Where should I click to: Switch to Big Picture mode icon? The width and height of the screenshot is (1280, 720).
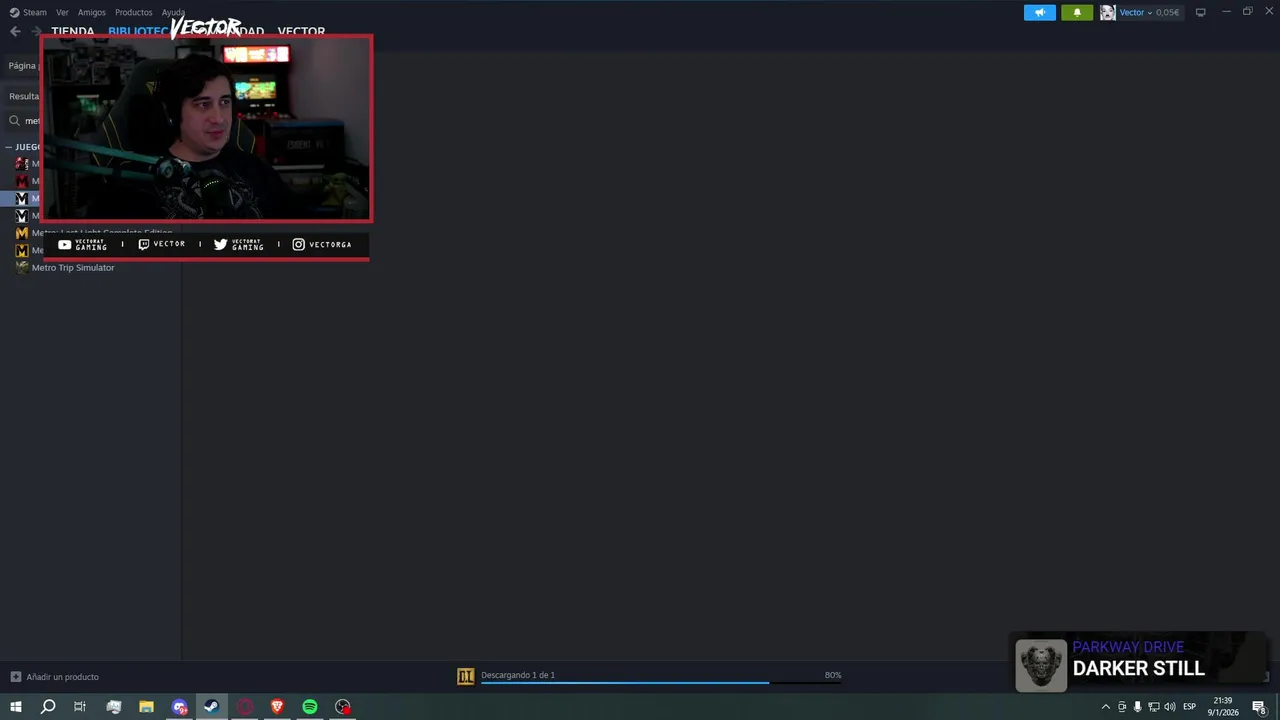click(1200, 12)
